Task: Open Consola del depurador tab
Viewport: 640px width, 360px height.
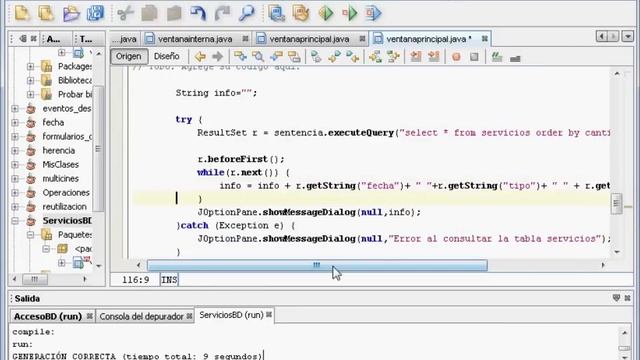Action: [x=141, y=316]
